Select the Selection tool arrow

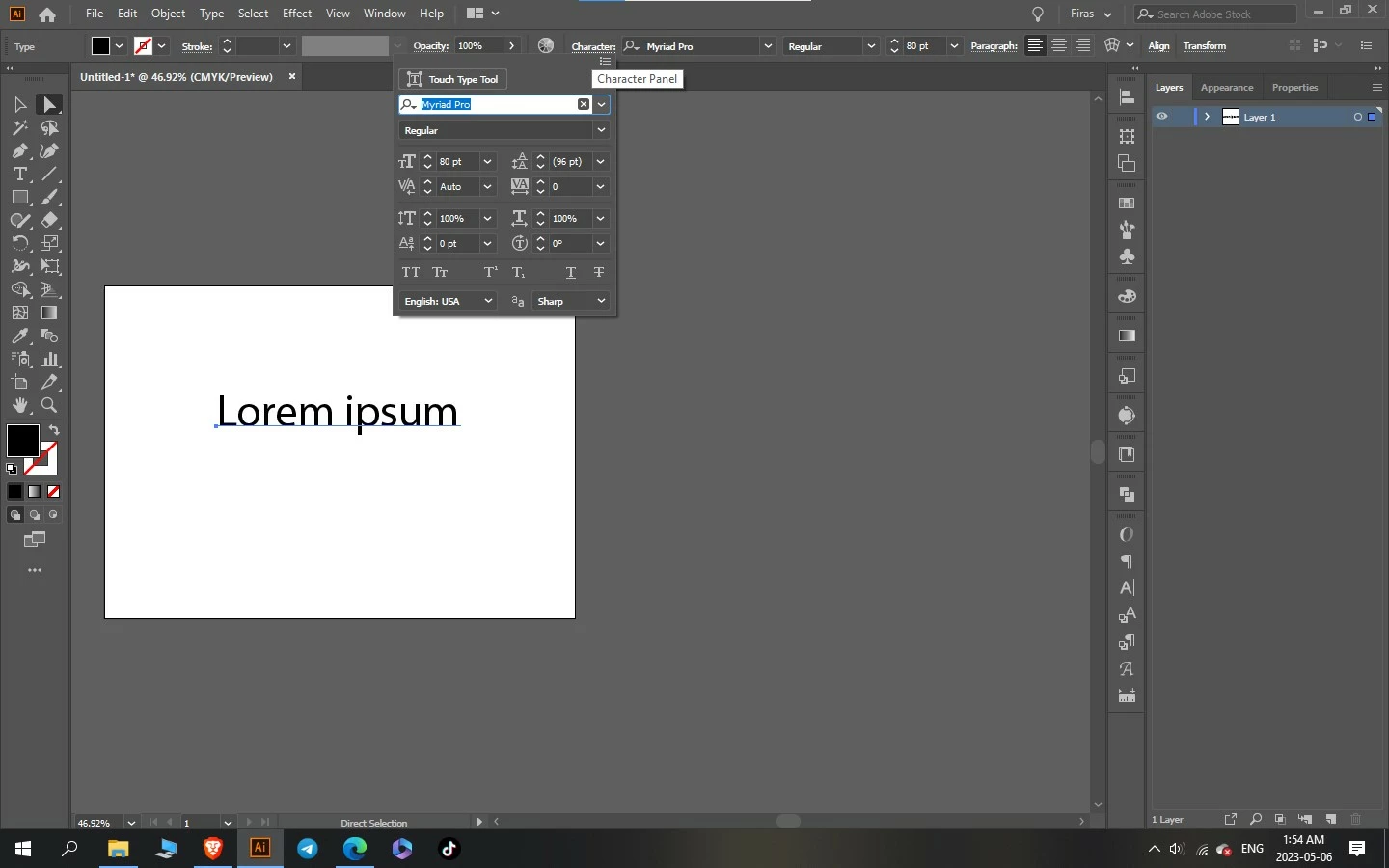tap(20, 104)
